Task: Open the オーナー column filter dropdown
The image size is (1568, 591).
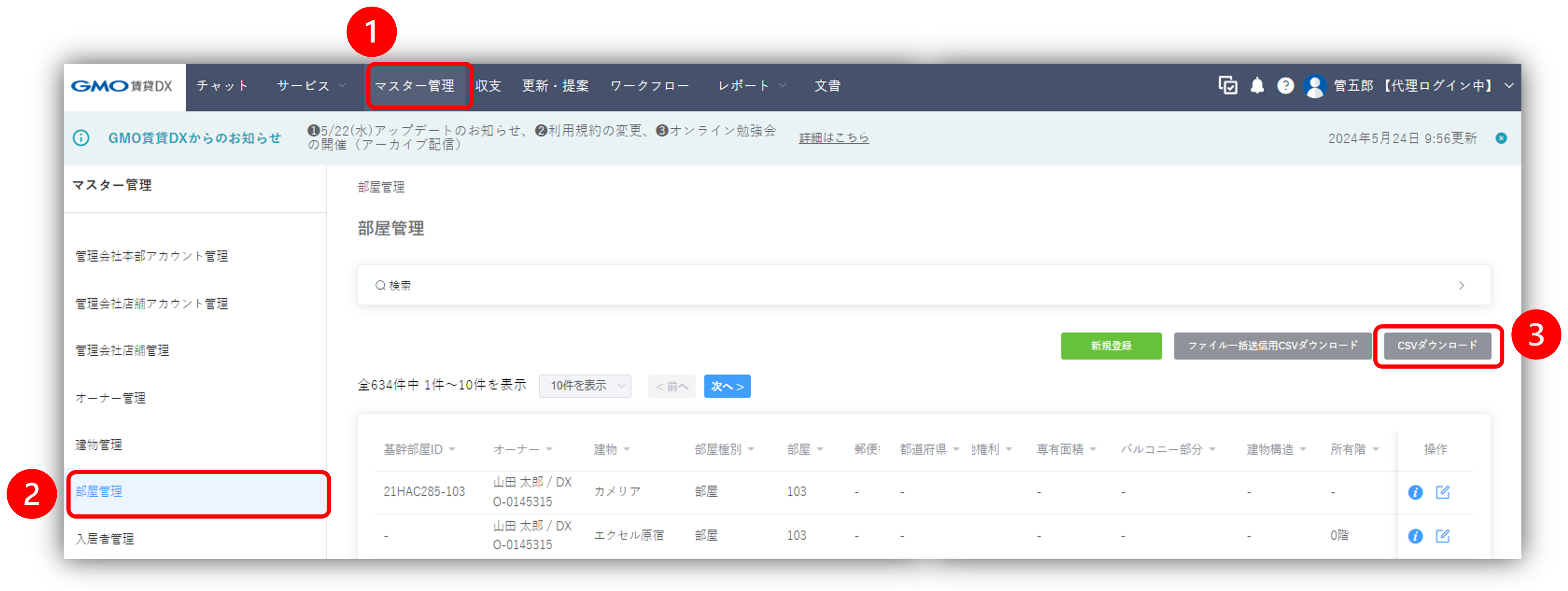Action: pyautogui.click(x=549, y=449)
